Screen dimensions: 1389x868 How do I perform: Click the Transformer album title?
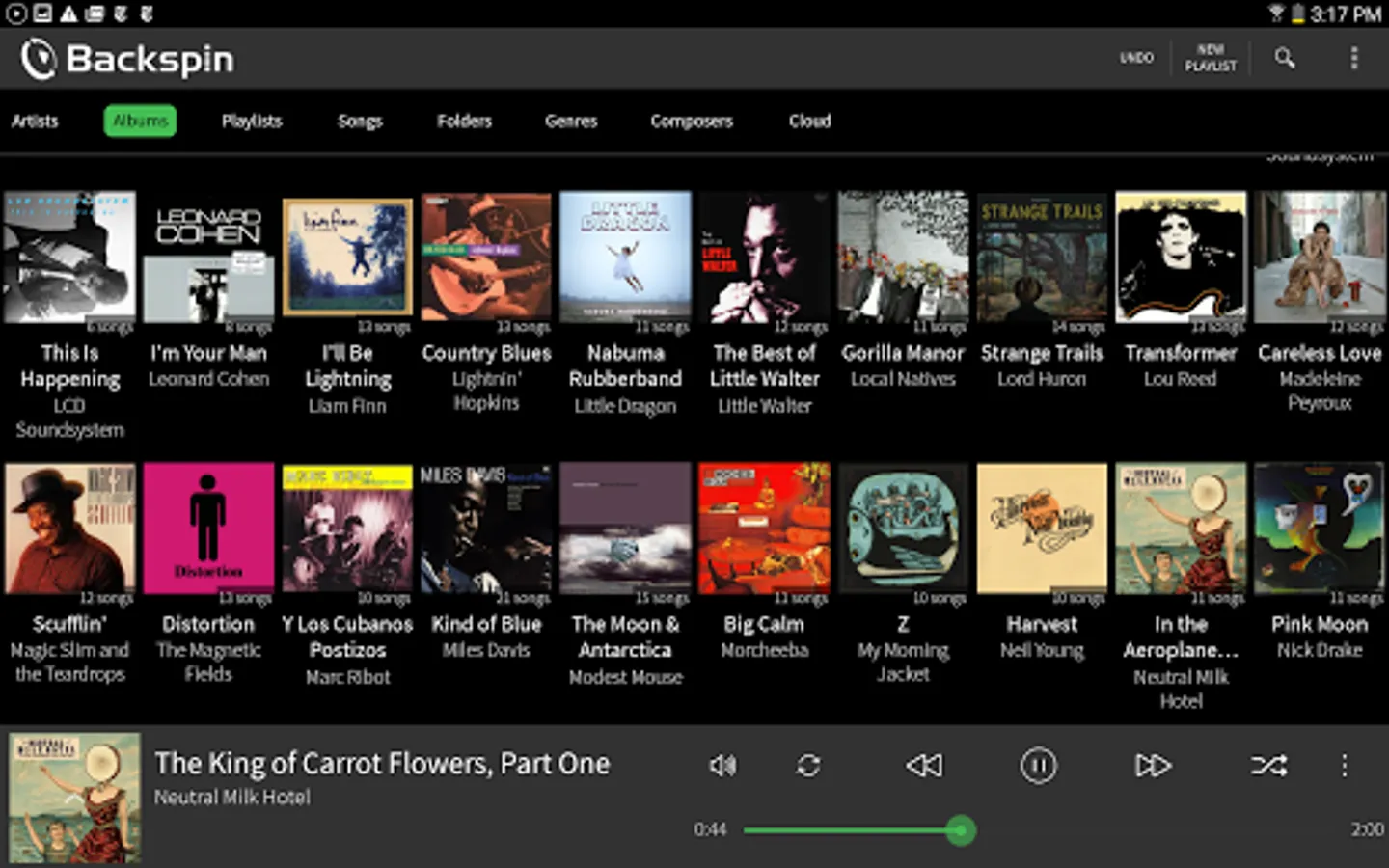(x=1181, y=353)
